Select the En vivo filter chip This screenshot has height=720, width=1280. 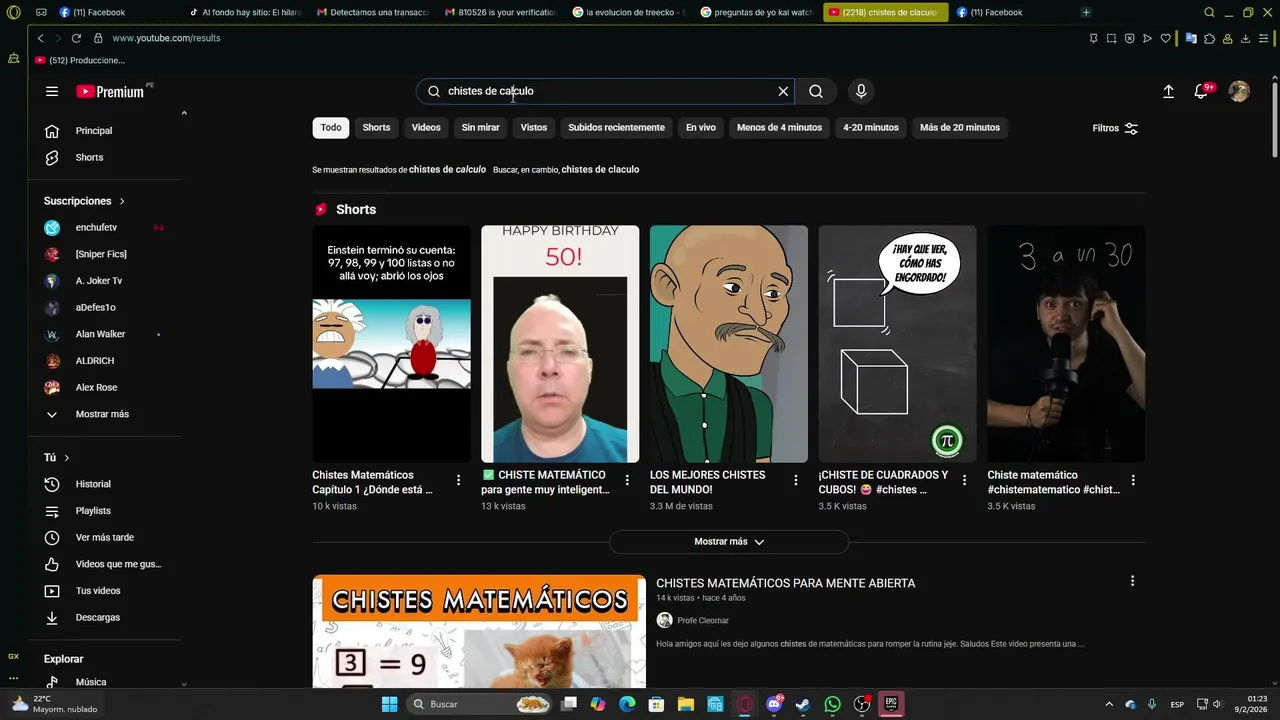[x=701, y=128]
